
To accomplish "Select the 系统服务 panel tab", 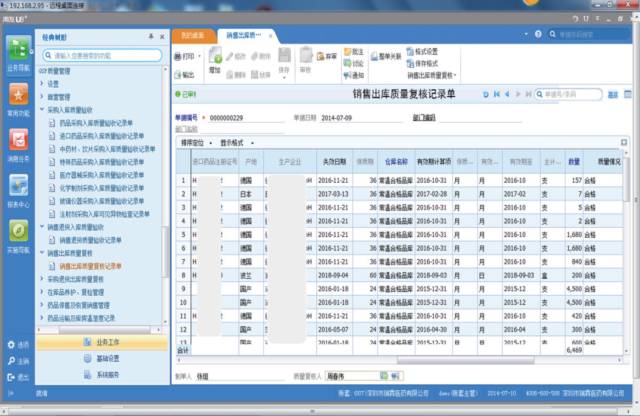I will coord(102,375).
